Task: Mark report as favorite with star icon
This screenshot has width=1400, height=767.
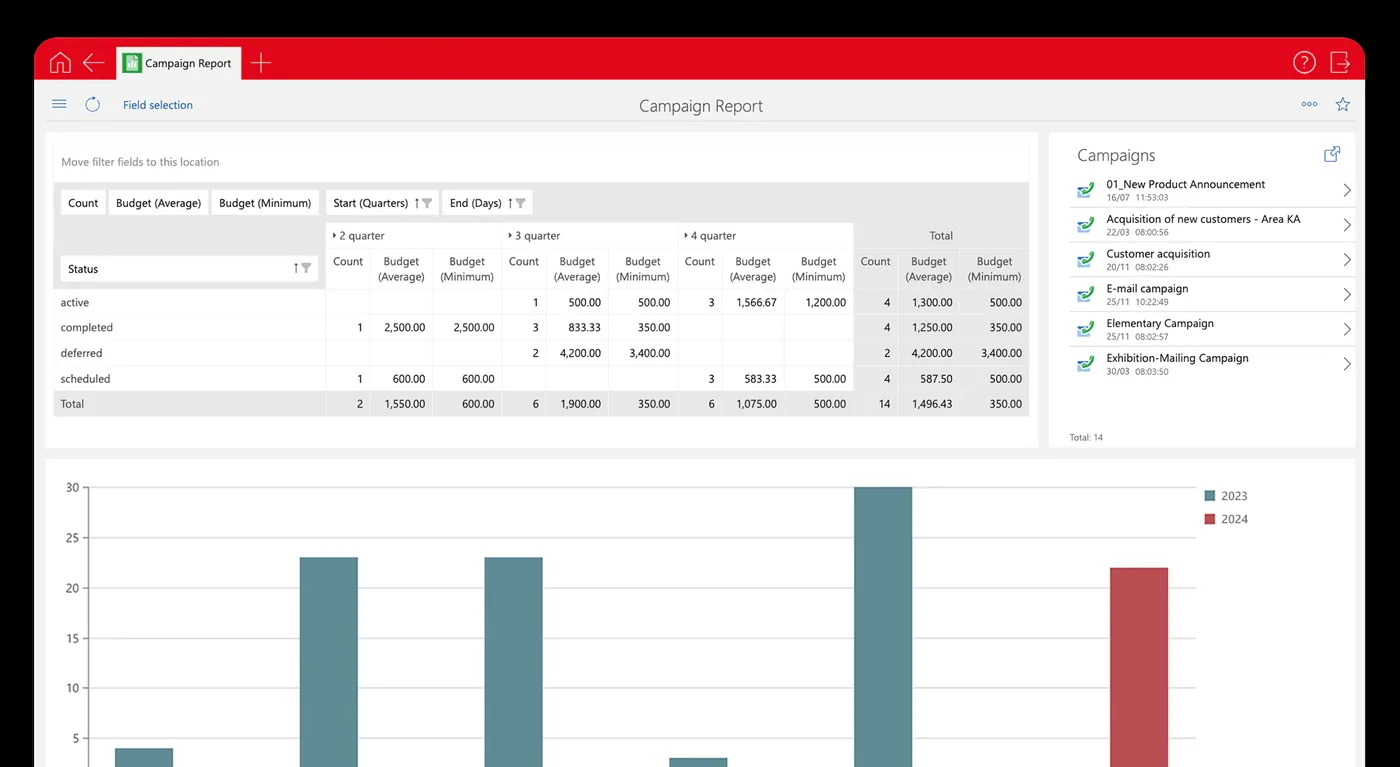Action: coord(1343,104)
